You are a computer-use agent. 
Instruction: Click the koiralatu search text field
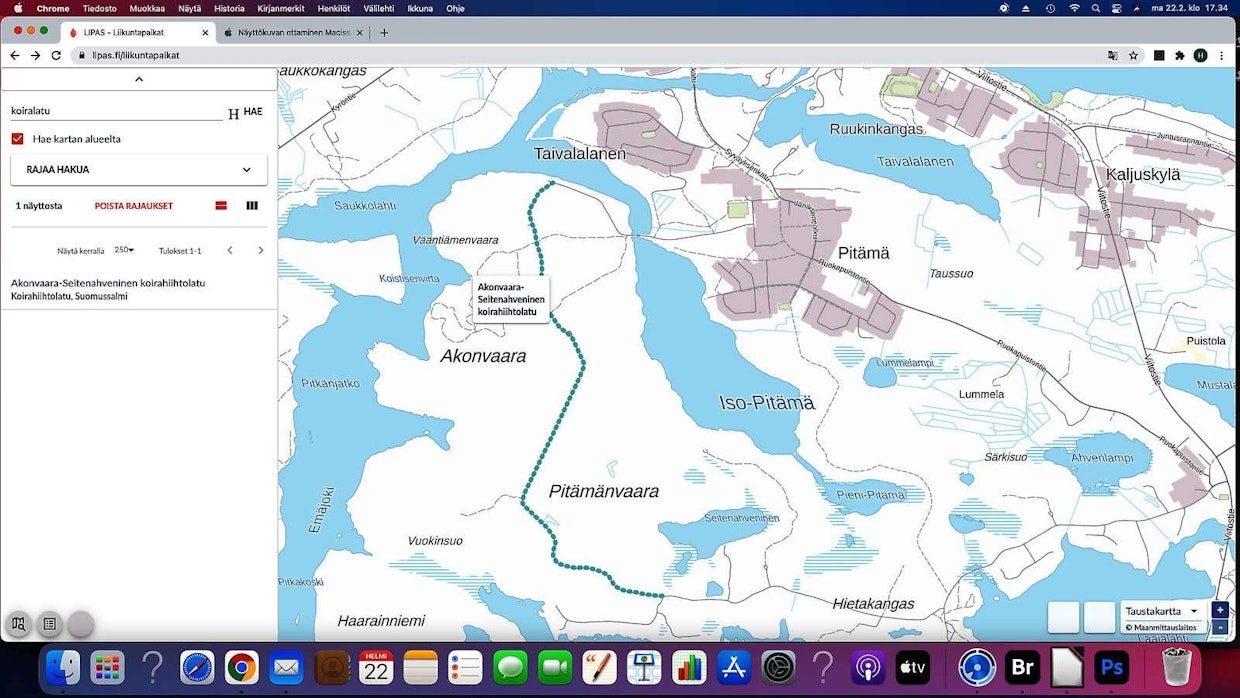(115, 111)
